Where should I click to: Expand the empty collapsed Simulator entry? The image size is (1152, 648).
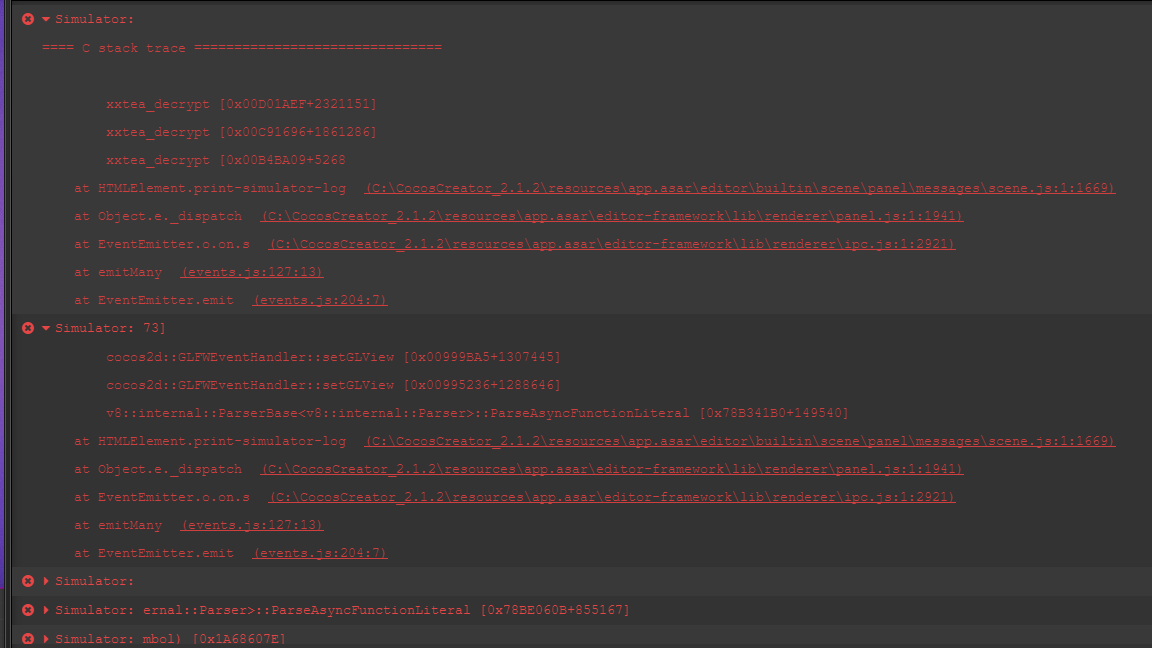coord(46,581)
